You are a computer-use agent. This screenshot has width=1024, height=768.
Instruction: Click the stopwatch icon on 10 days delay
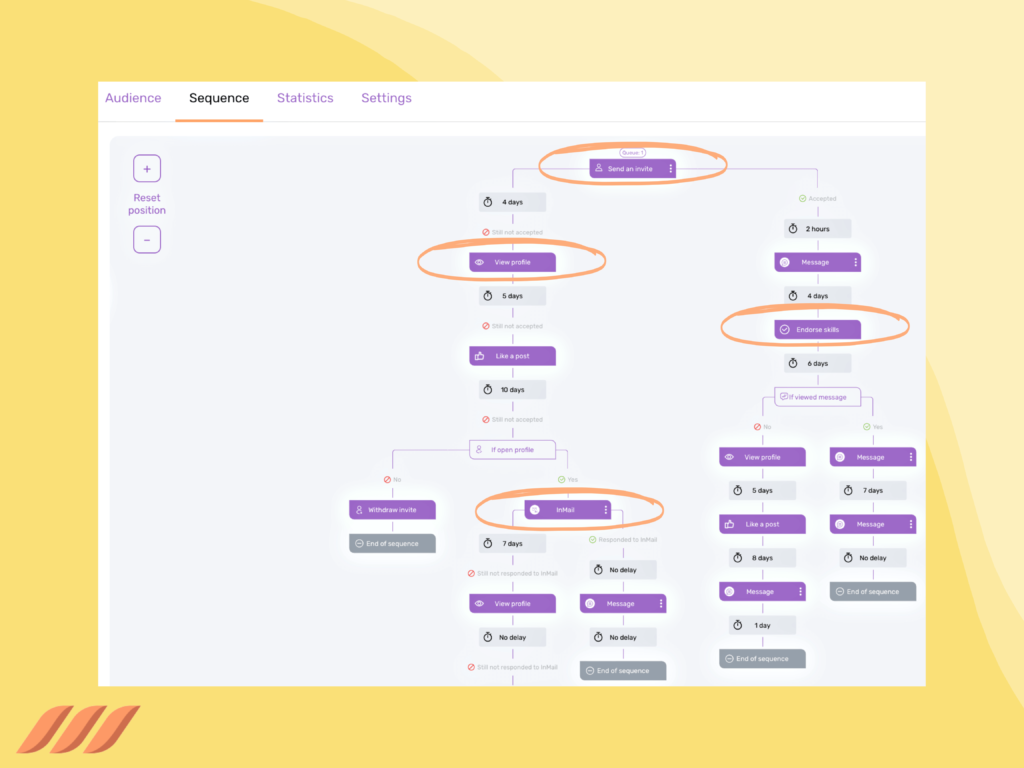(x=488, y=390)
